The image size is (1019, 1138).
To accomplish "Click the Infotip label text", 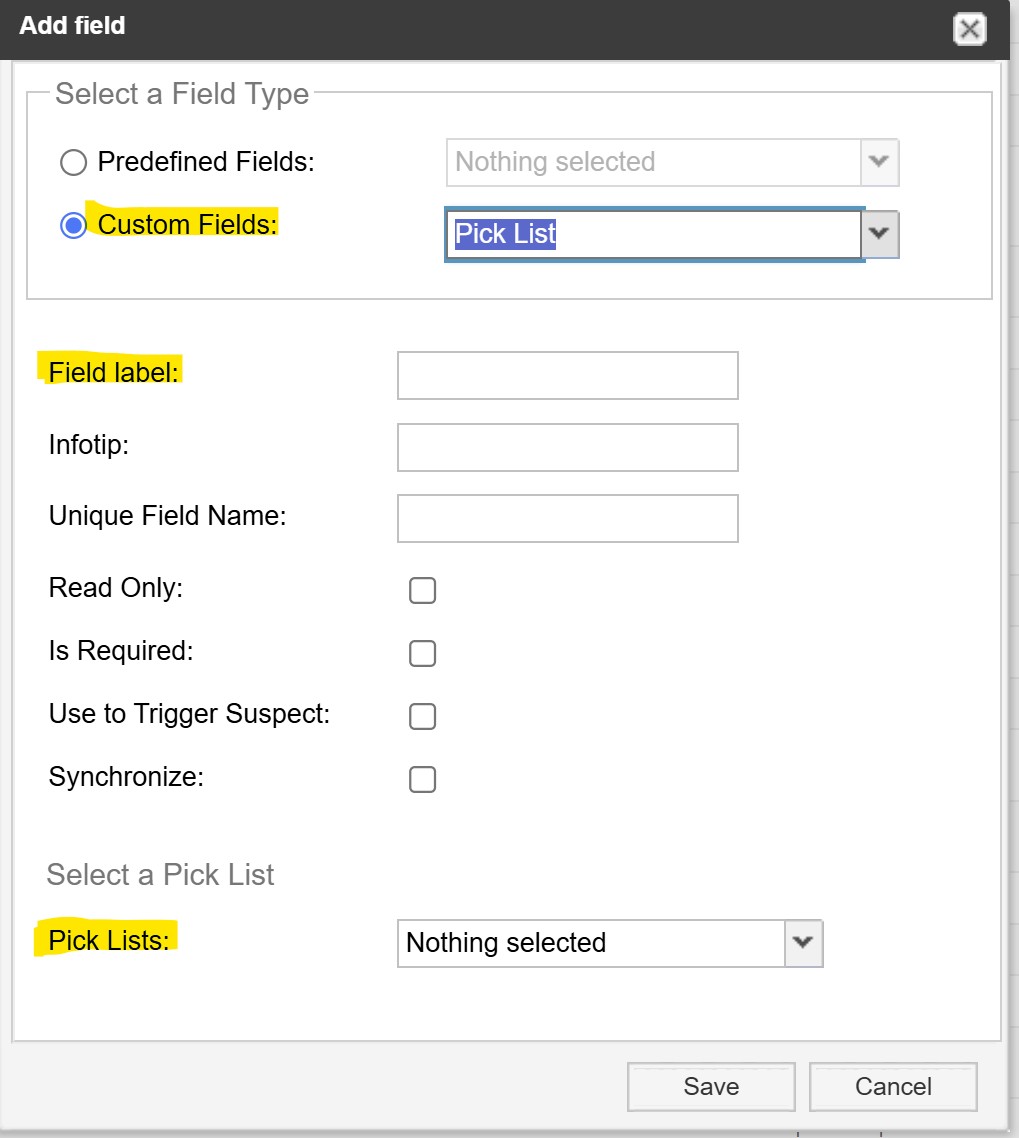I will pos(89,444).
